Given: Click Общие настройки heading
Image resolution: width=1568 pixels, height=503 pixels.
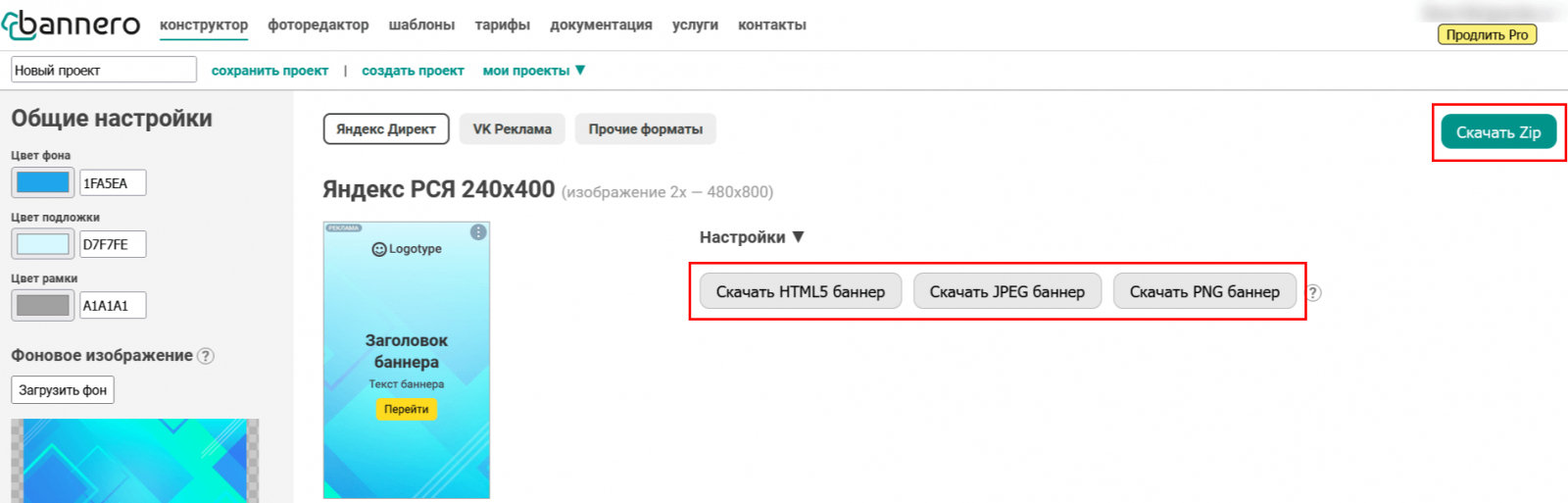Looking at the screenshot, I should tap(112, 119).
